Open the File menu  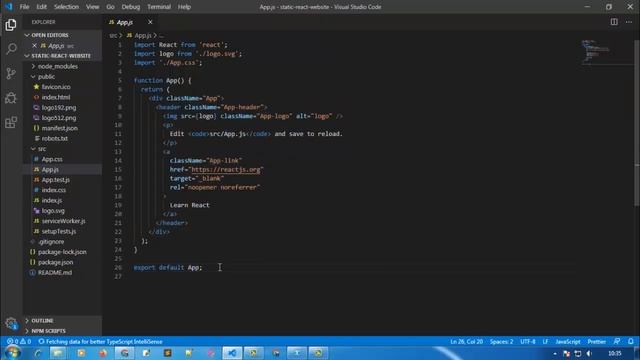(24, 7)
